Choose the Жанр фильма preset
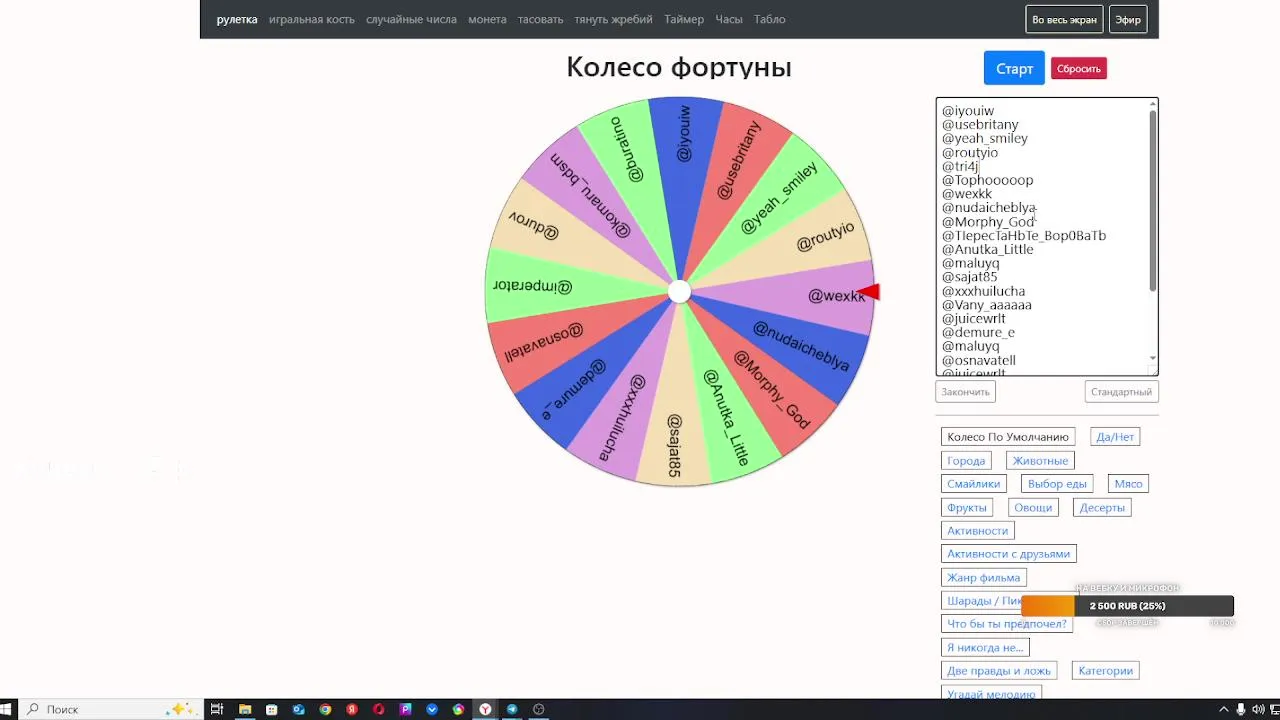 point(984,578)
